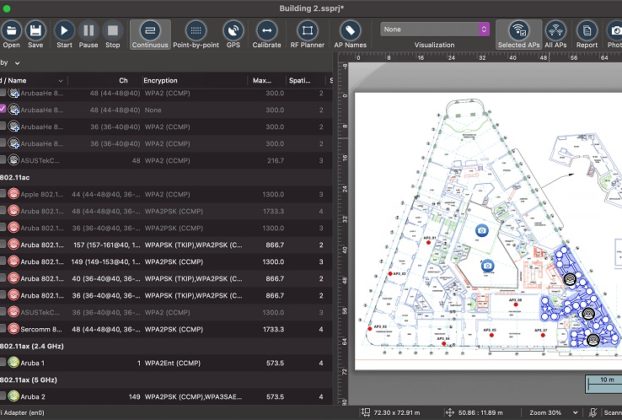Click the Aruba 2 green AP icon

point(13,396)
